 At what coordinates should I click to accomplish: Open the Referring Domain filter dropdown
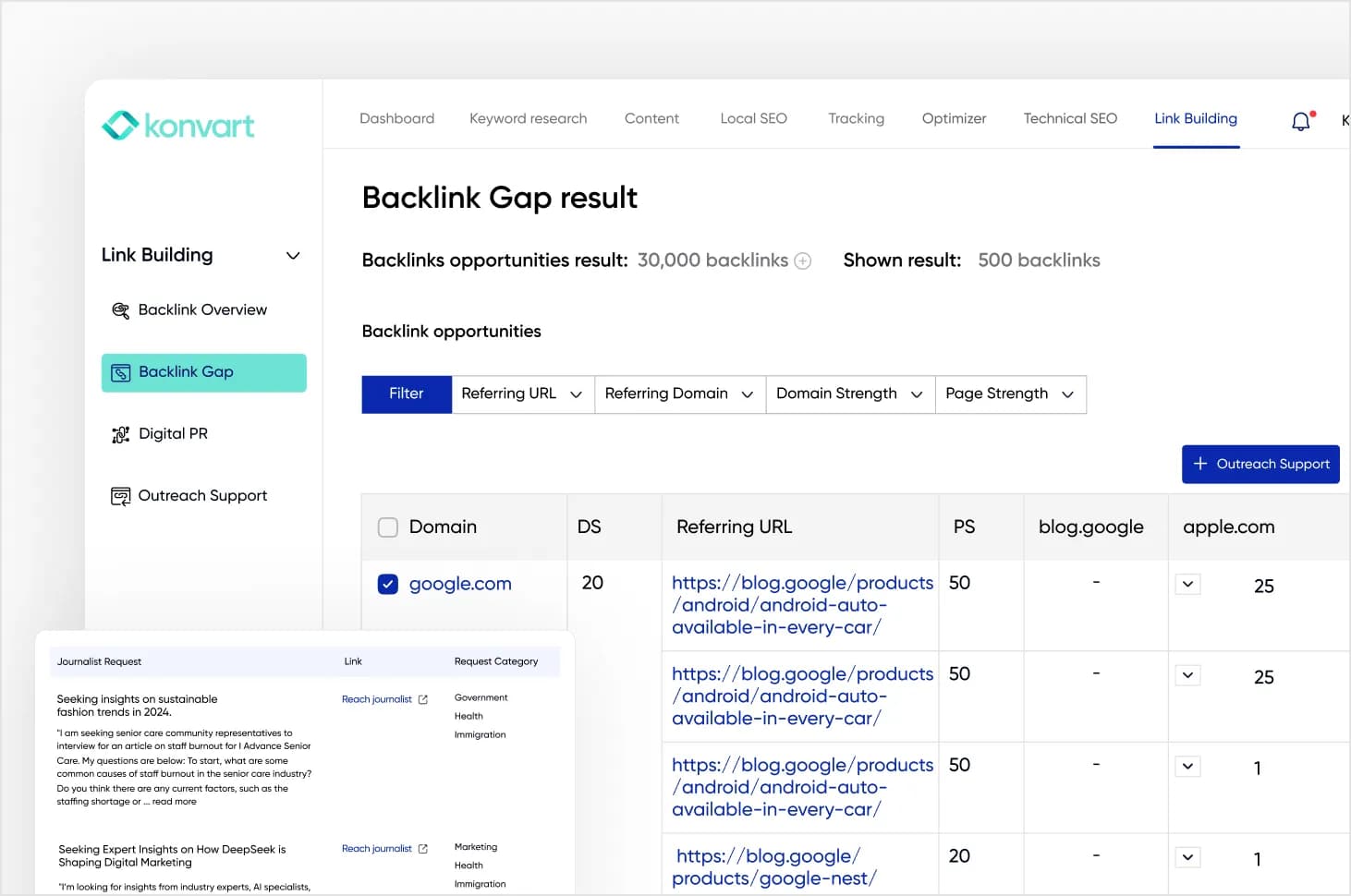tap(680, 394)
